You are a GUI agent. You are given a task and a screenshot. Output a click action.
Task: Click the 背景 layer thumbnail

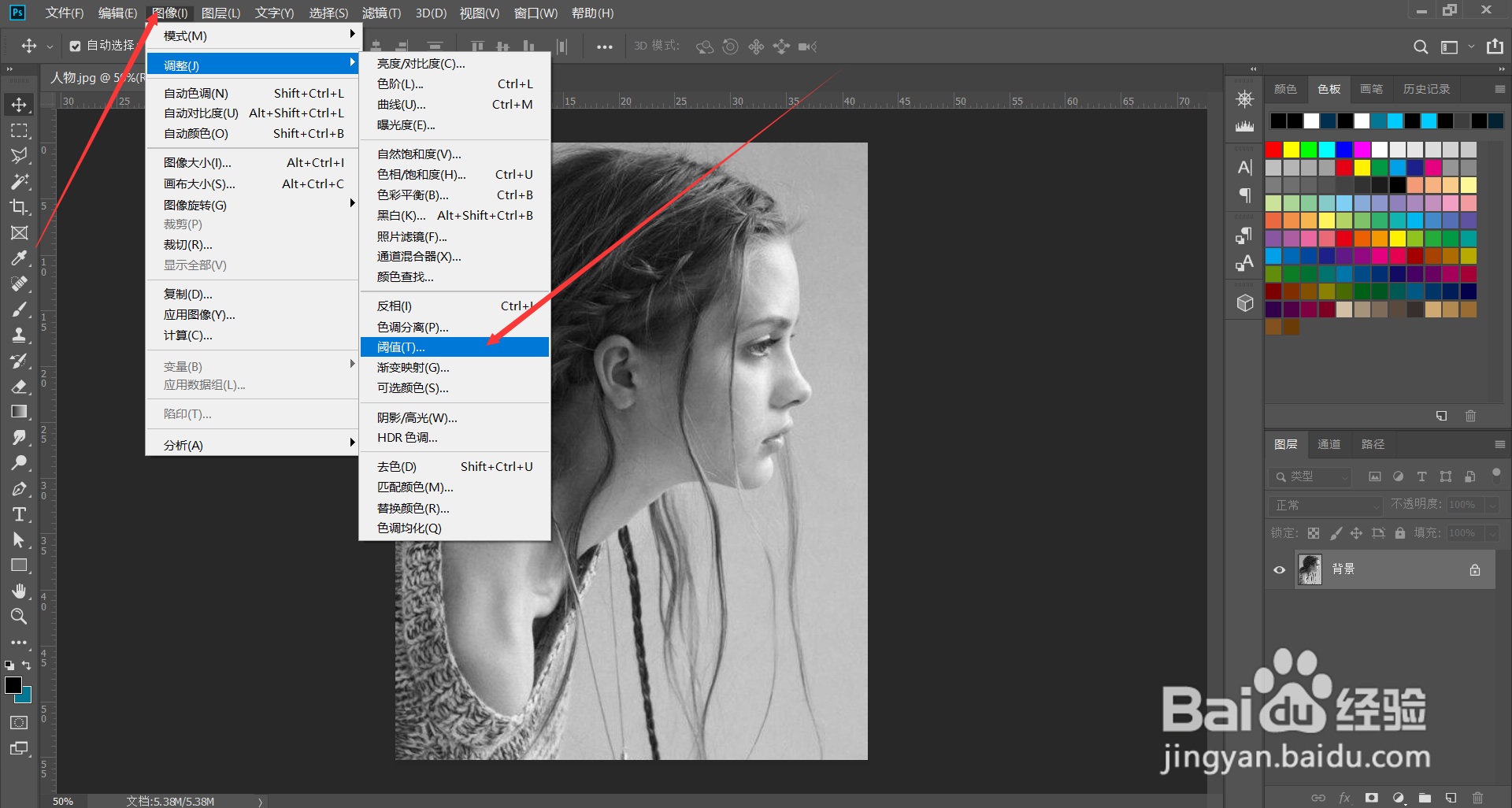[x=1310, y=569]
